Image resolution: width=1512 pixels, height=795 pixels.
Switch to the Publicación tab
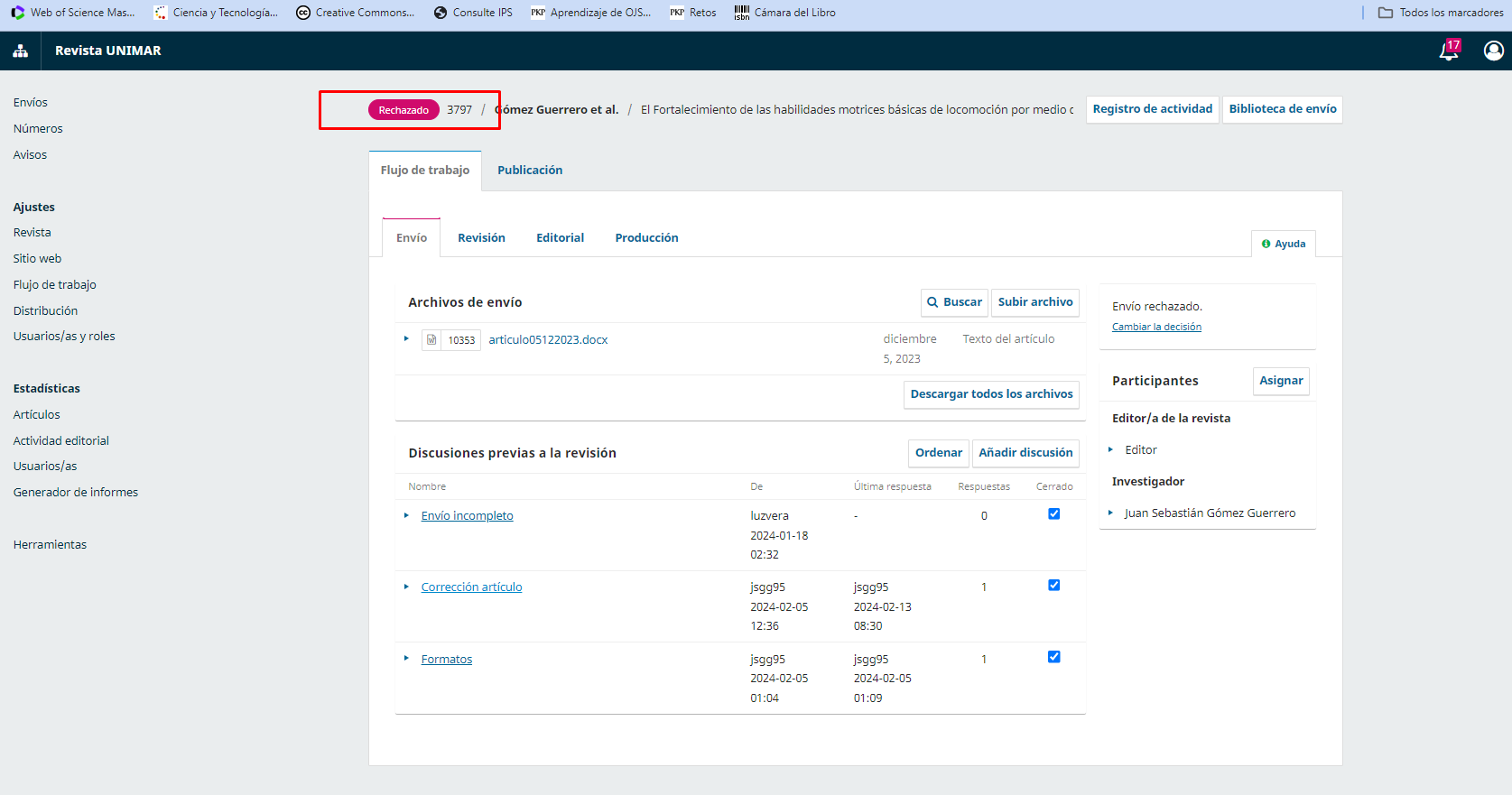pos(530,171)
